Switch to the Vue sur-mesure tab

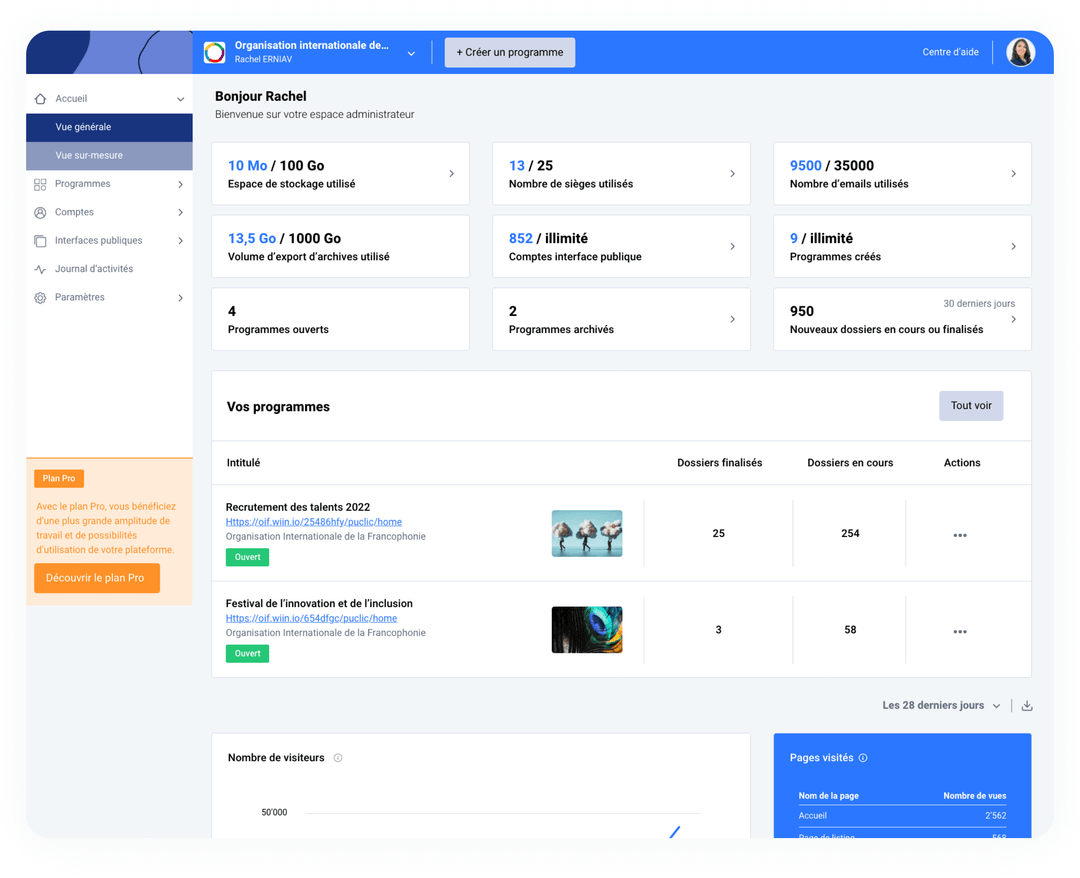(x=108, y=155)
